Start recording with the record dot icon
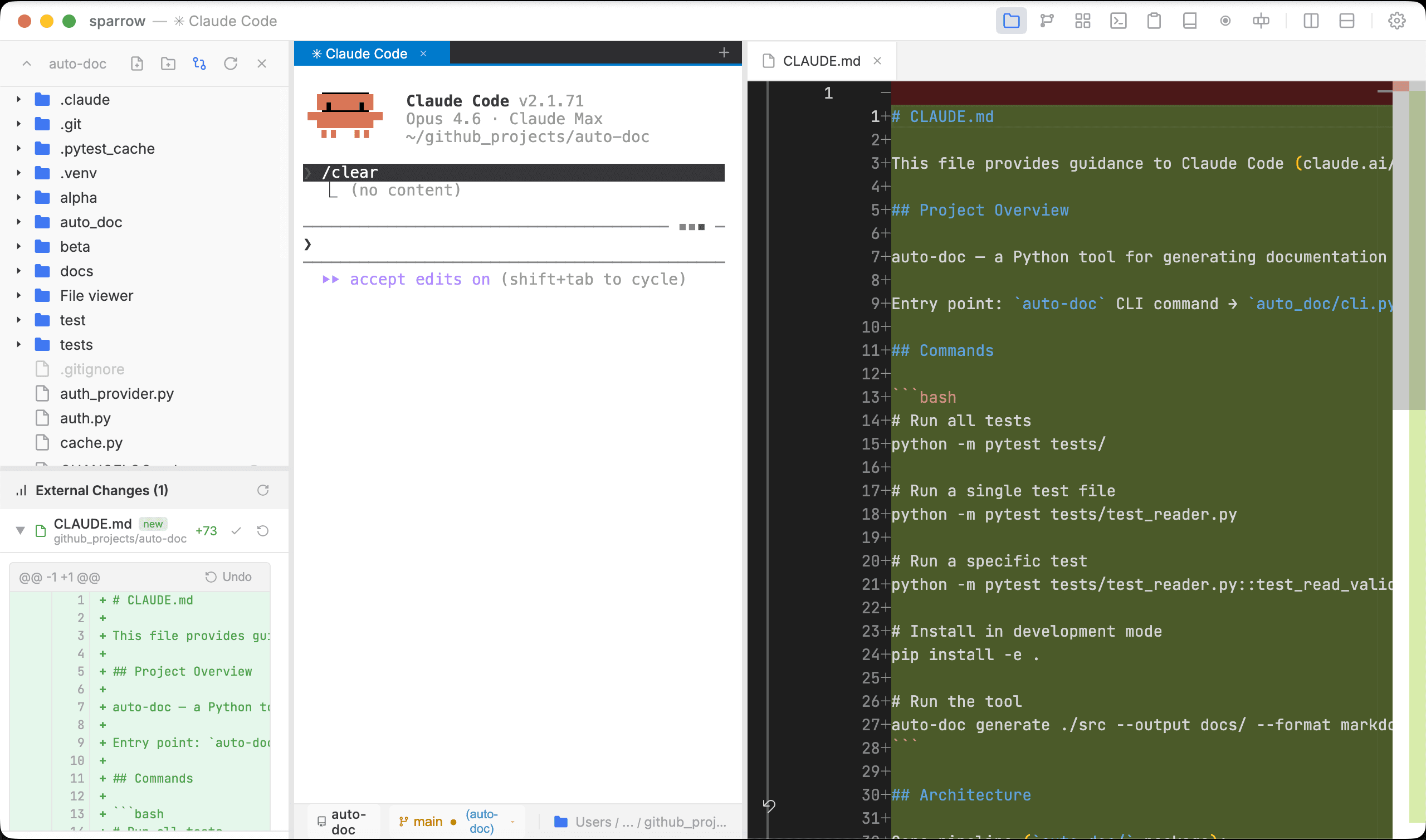1426x840 pixels. coord(1225,21)
